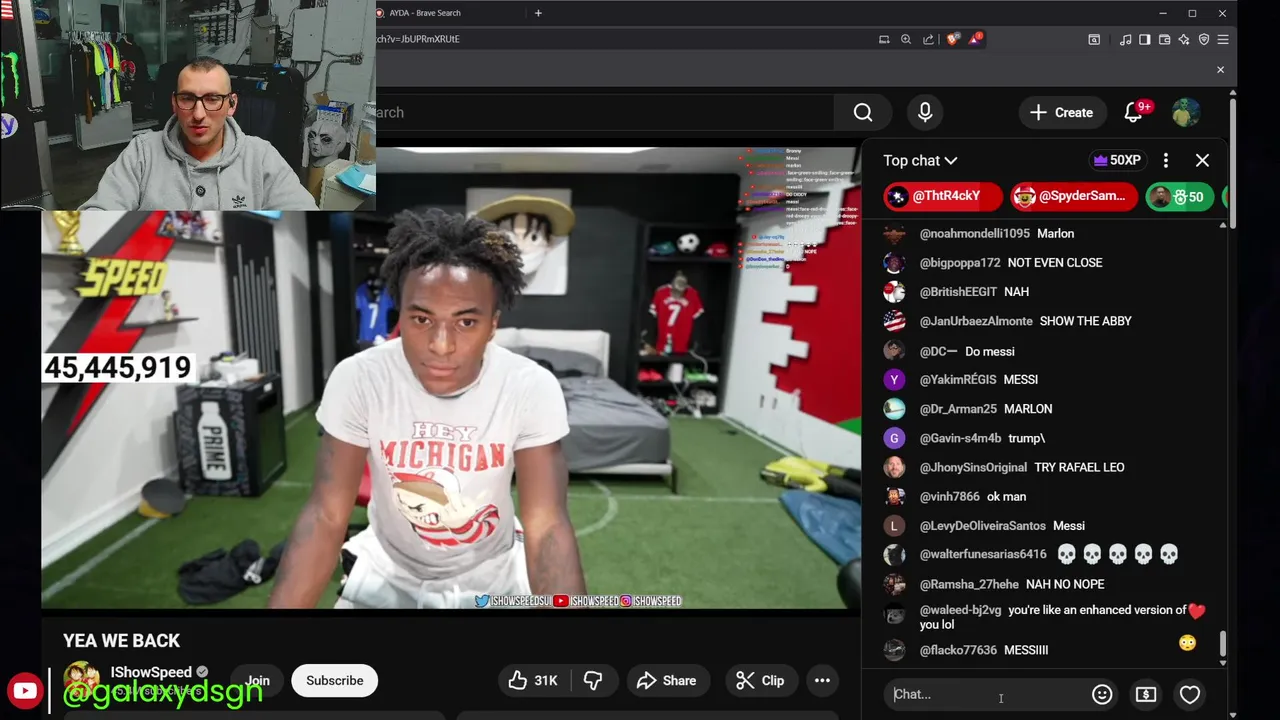Image resolution: width=1280 pixels, height=720 pixels.
Task: Open more video actions ellipsis menu
Action: 822,681
